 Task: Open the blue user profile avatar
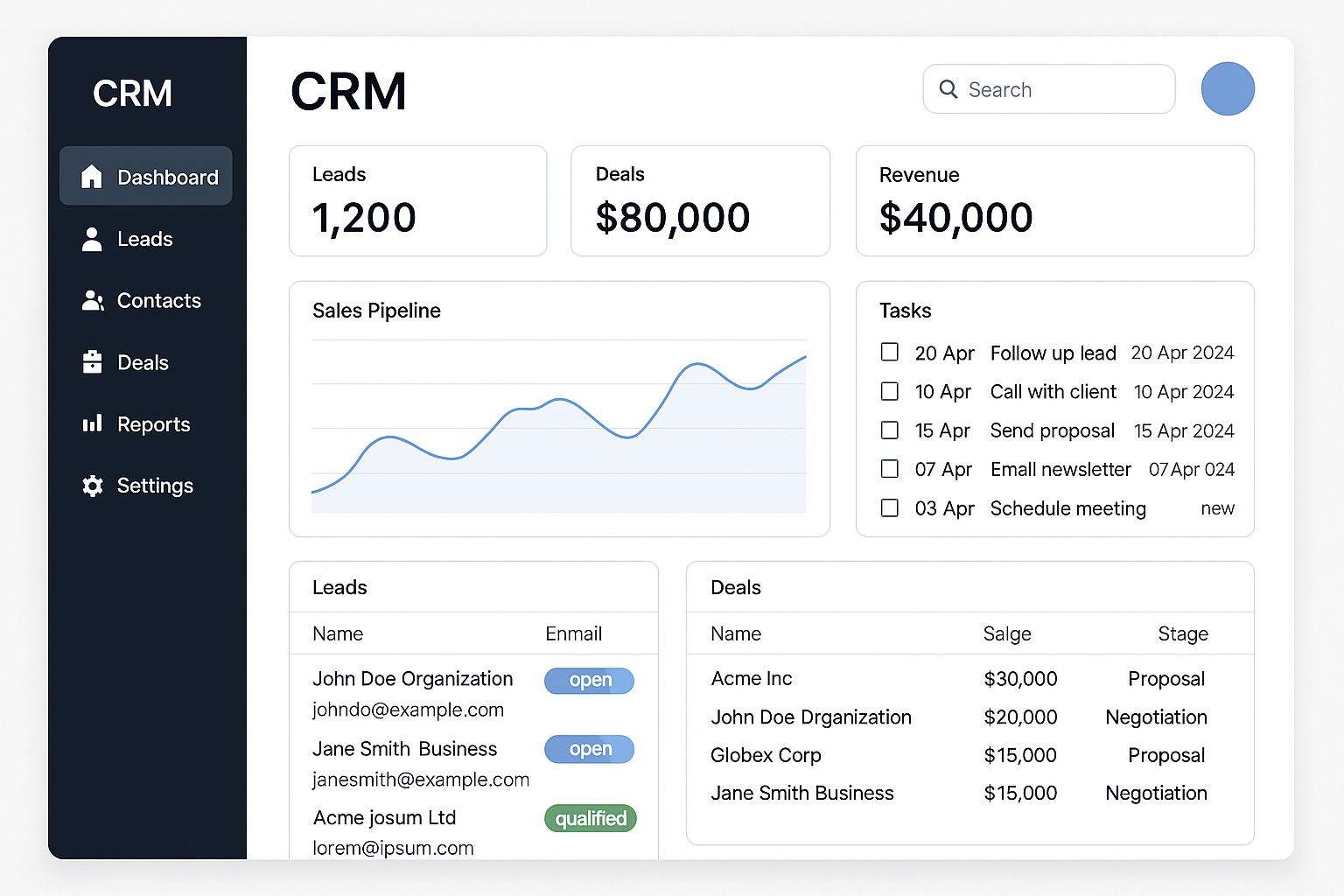click(1227, 89)
